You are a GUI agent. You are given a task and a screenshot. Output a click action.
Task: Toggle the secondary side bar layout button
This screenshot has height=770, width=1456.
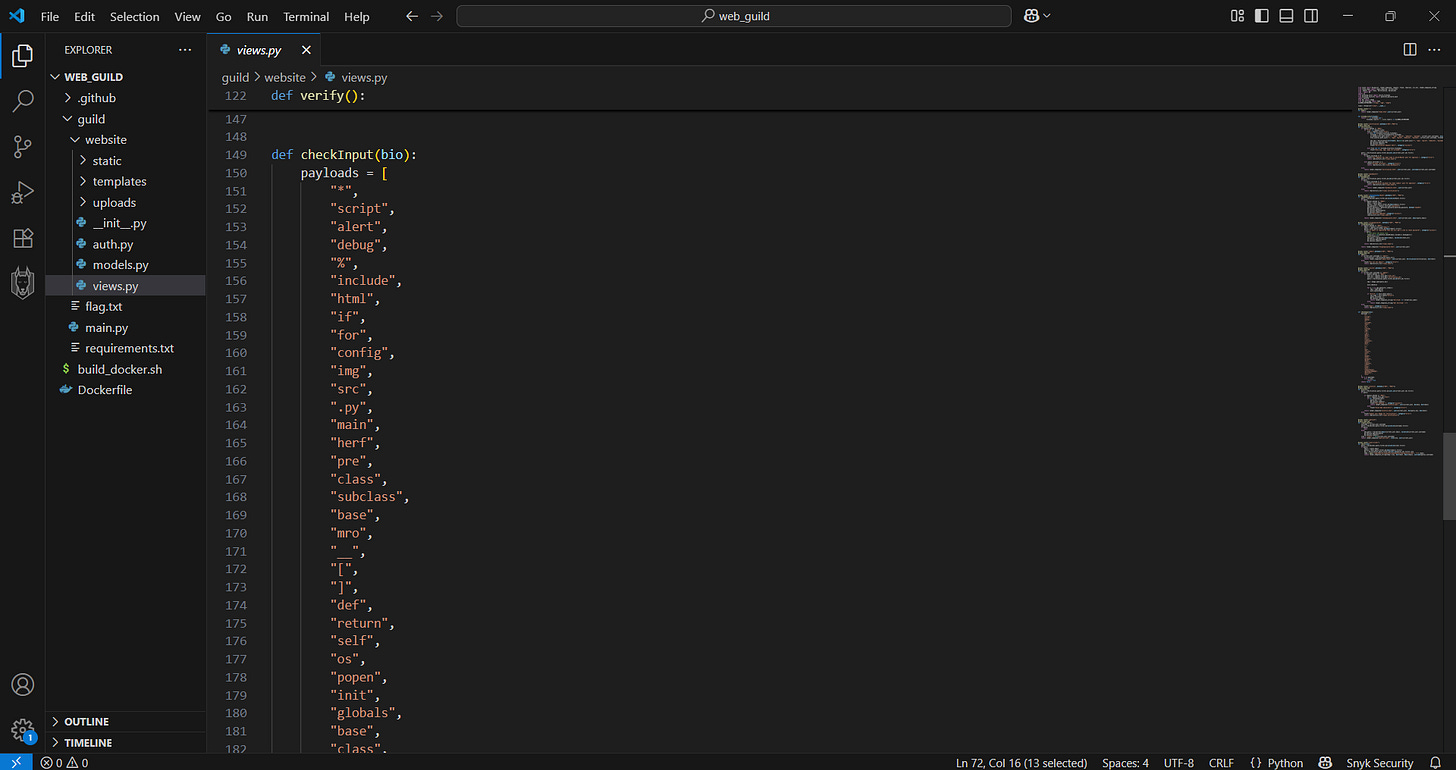[1312, 16]
